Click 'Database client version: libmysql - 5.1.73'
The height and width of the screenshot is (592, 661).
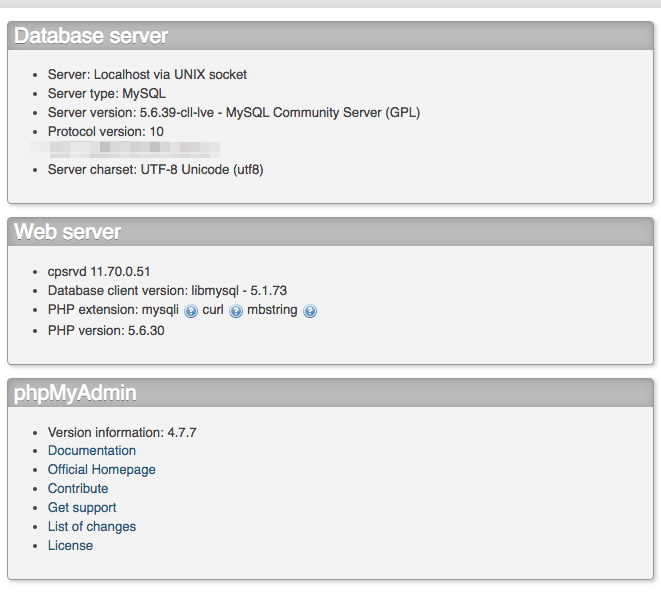[x=167, y=291]
